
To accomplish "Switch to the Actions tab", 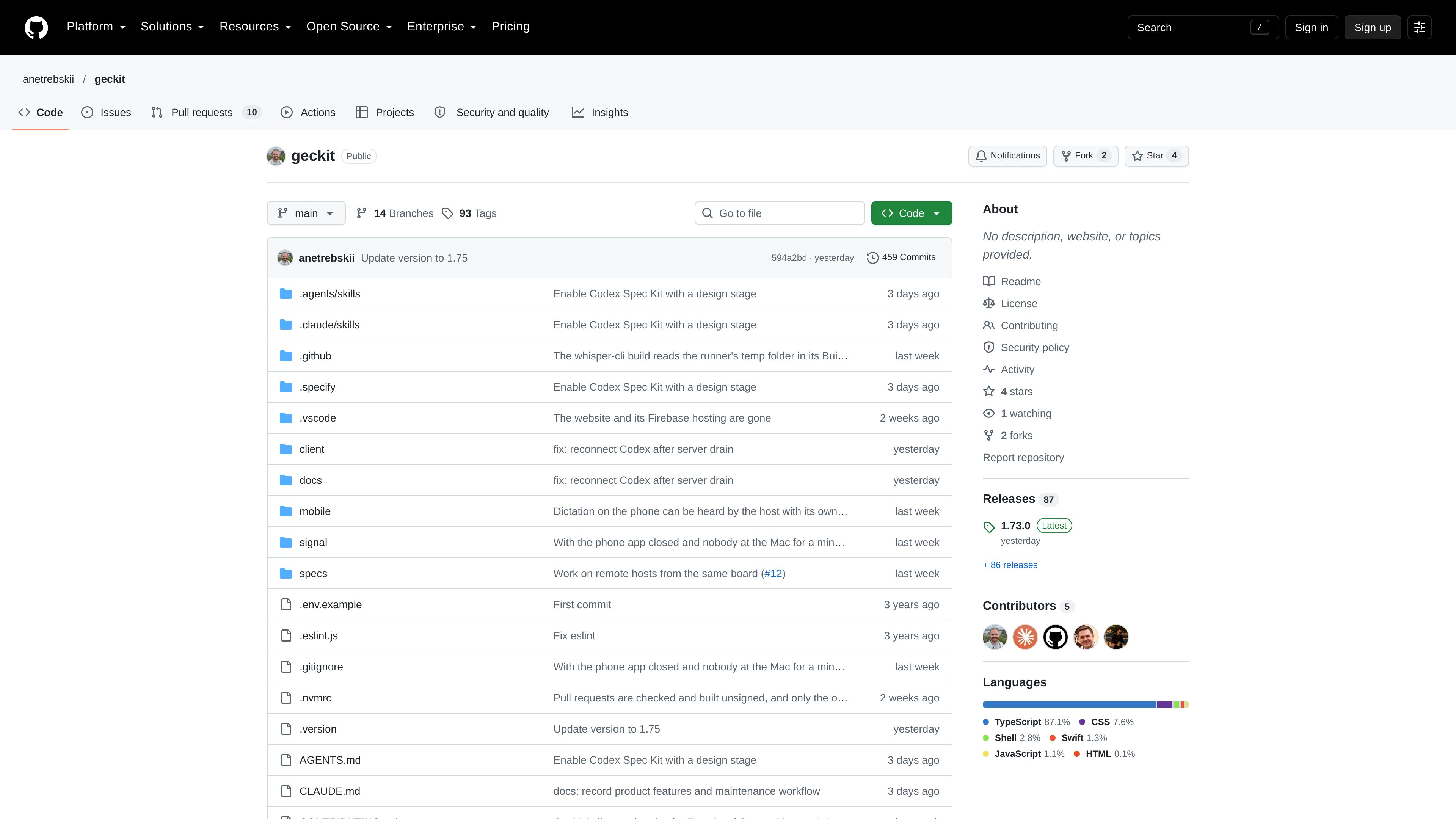I will [308, 113].
